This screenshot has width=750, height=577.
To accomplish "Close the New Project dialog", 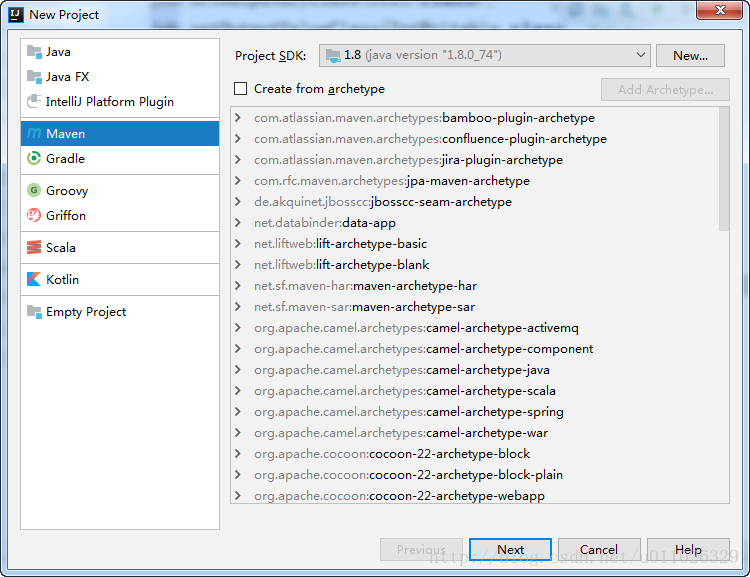I will [x=720, y=10].
